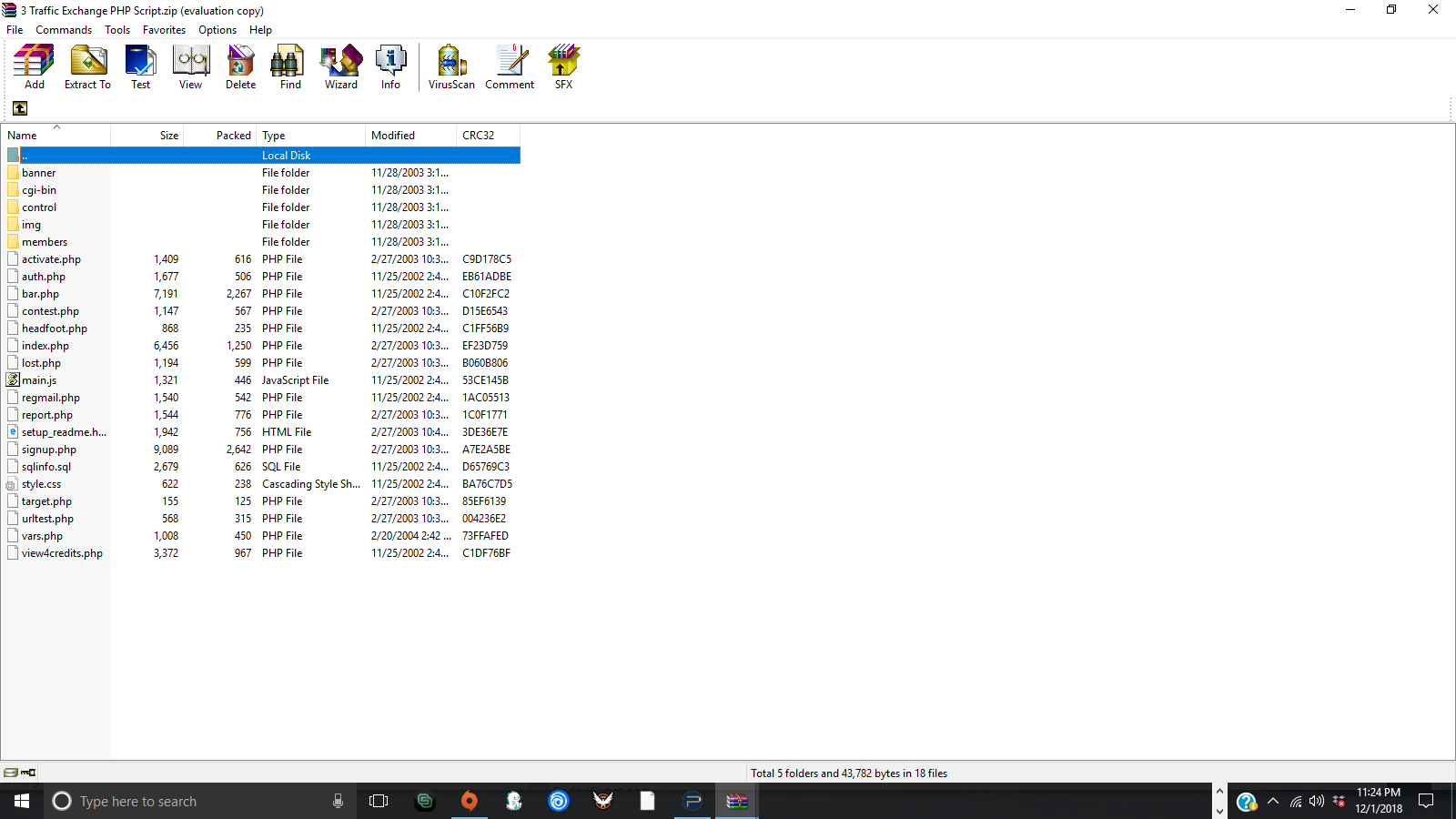The image size is (1456, 819).
Task: Show hidden system tray icons chevron
Action: click(x=1273, y=802)
